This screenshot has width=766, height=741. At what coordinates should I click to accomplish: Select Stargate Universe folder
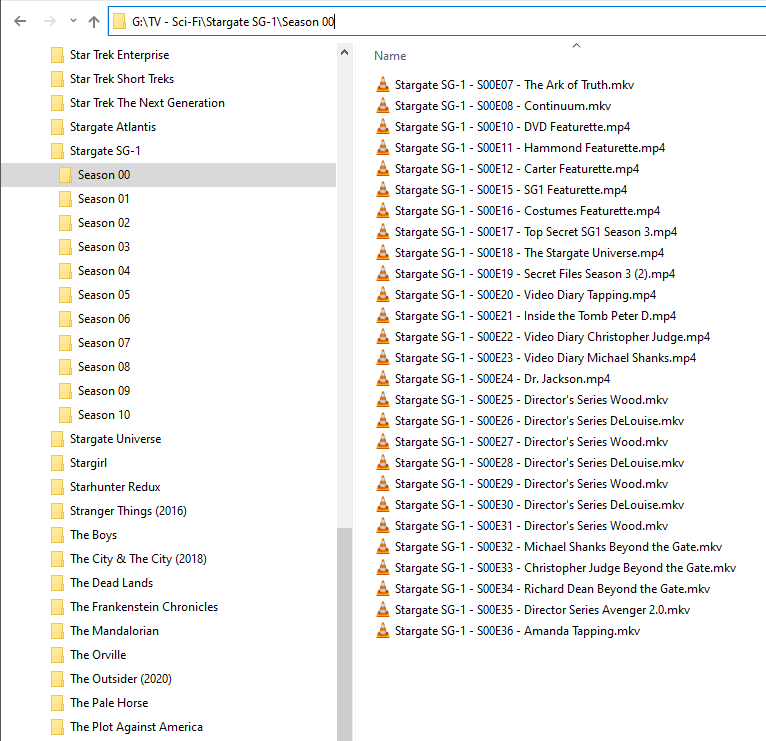[115, 439]
